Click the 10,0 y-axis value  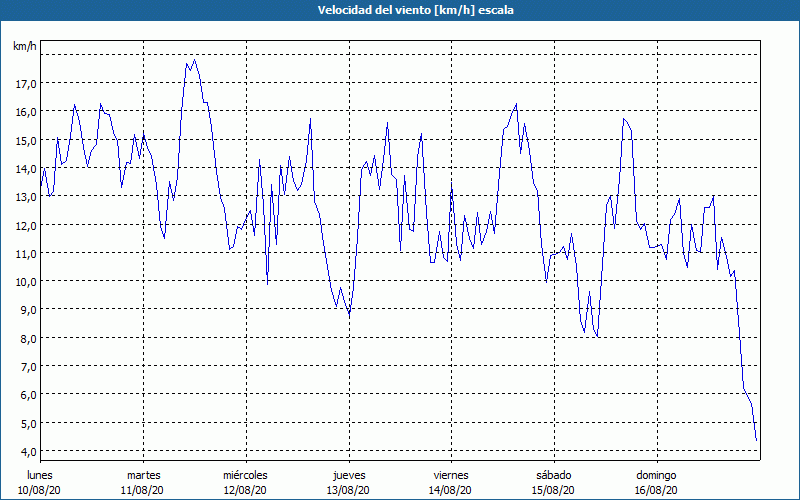[x=26, y=282]
